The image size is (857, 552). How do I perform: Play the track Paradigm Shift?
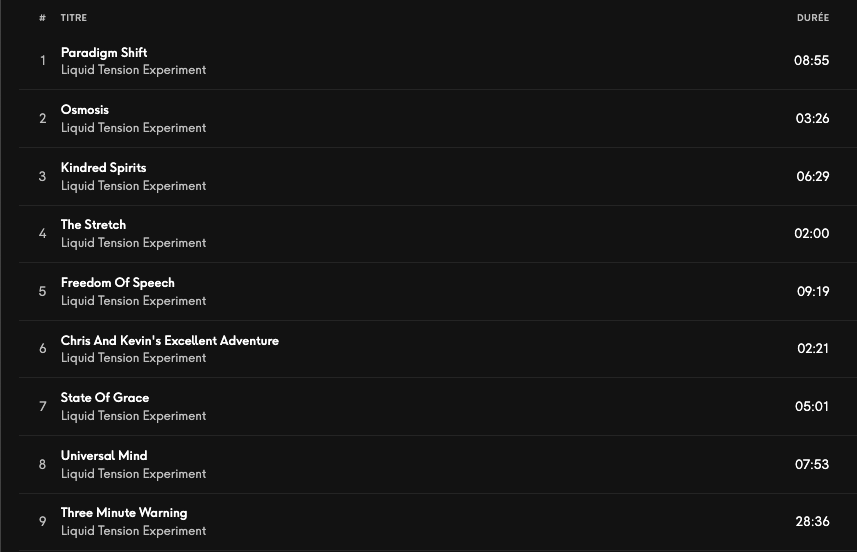[104, 52]
